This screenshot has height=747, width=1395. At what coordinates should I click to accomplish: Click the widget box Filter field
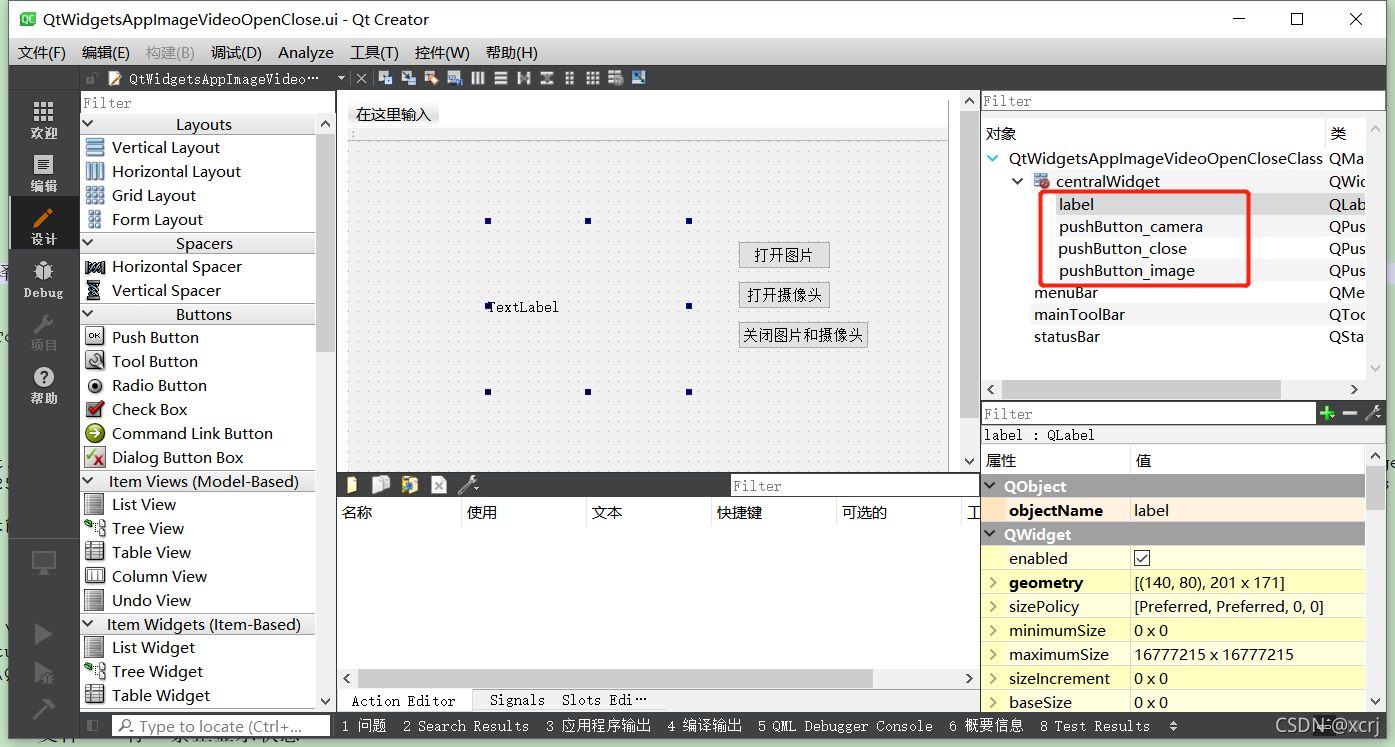208,102
